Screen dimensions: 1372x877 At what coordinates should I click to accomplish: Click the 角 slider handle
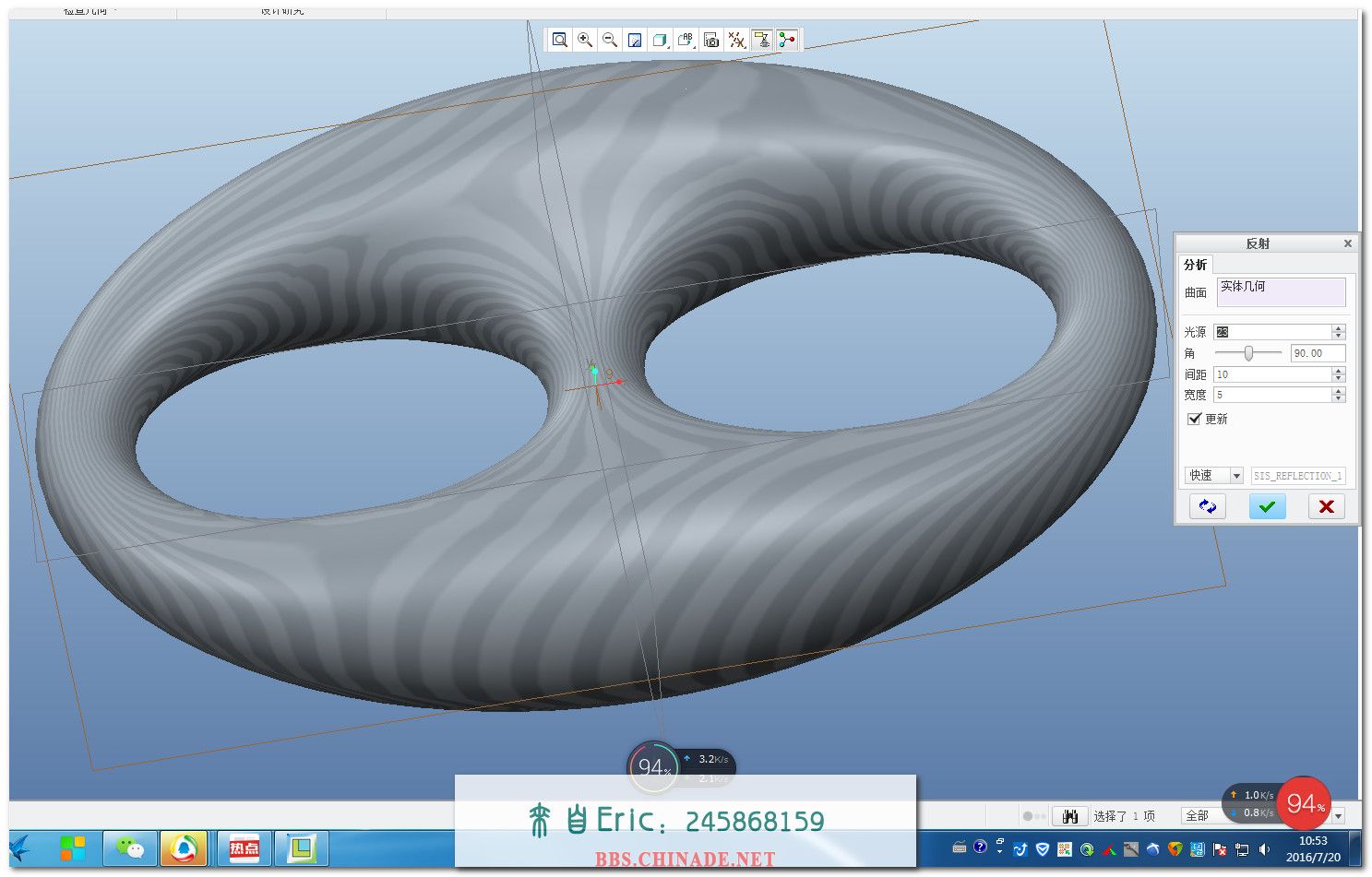pos(1248,353)
